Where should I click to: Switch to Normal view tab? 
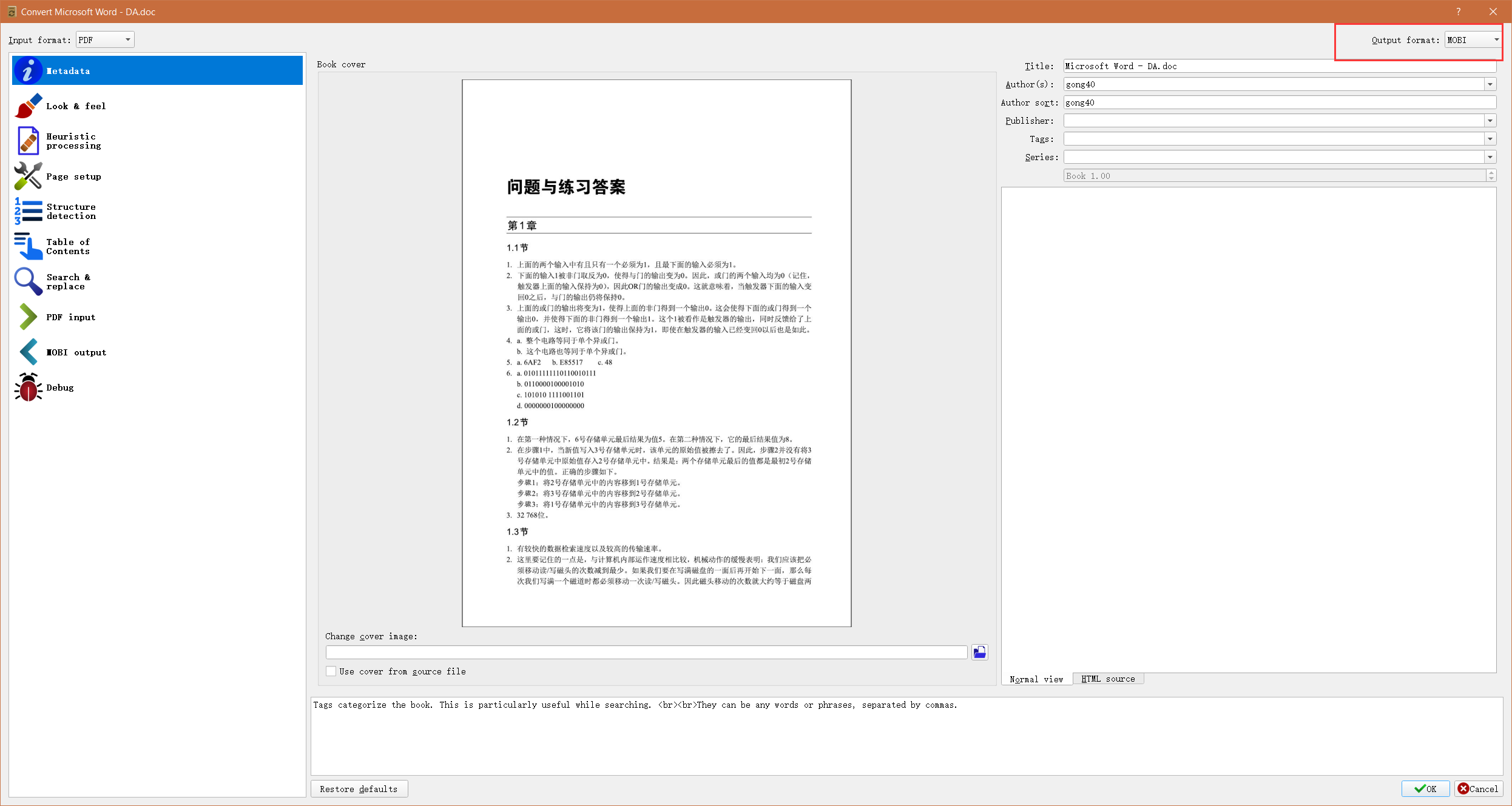click(1037, 678)
